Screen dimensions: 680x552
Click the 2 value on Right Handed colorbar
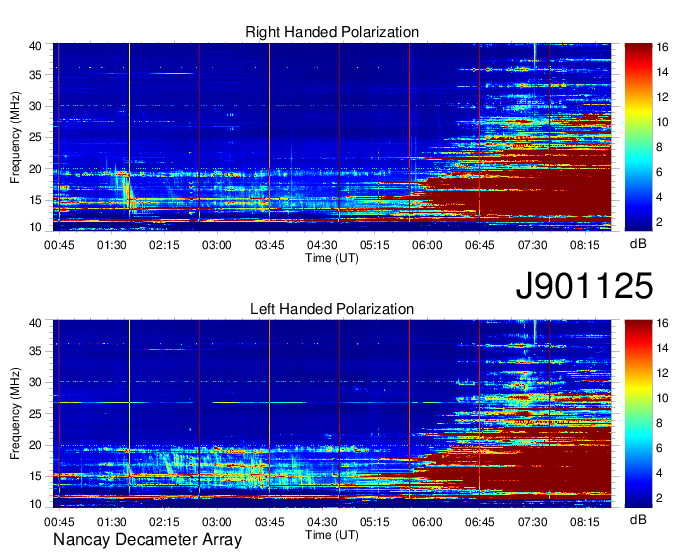click(659, 222)
